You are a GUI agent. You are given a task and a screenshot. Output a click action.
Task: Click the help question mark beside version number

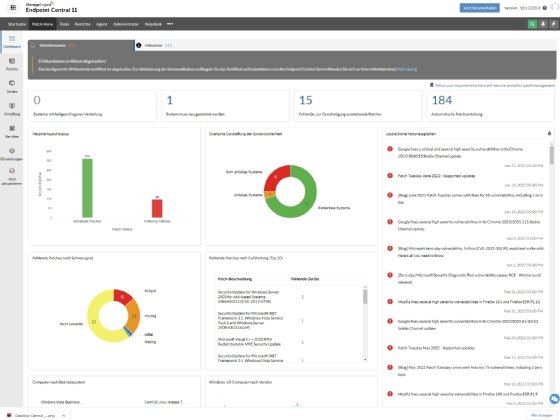point(545,8)
